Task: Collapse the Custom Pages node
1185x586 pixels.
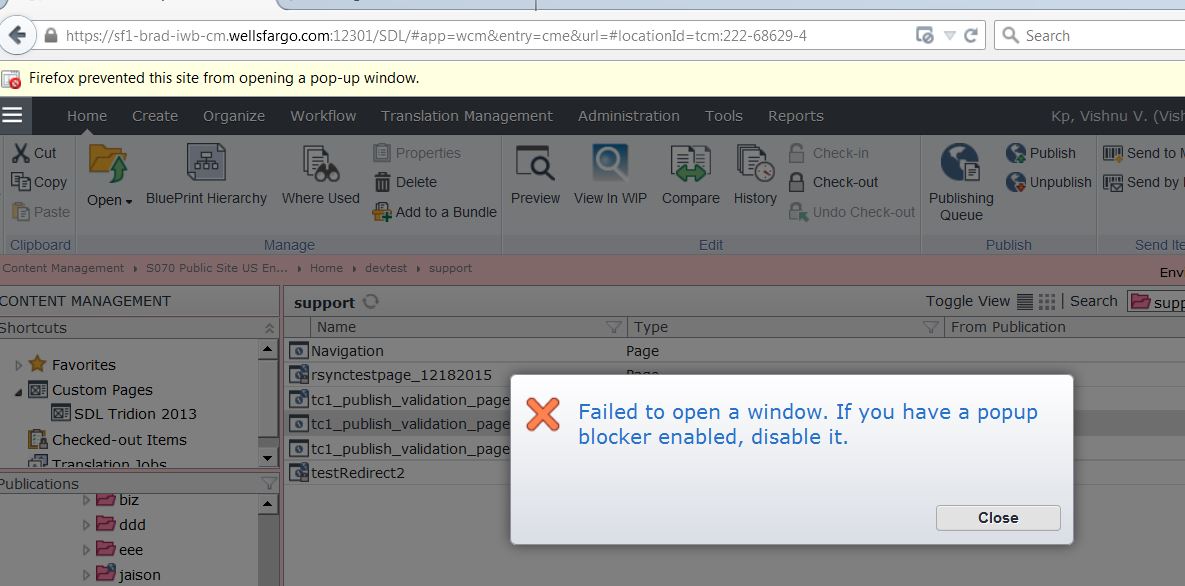Action: [18, 391]
